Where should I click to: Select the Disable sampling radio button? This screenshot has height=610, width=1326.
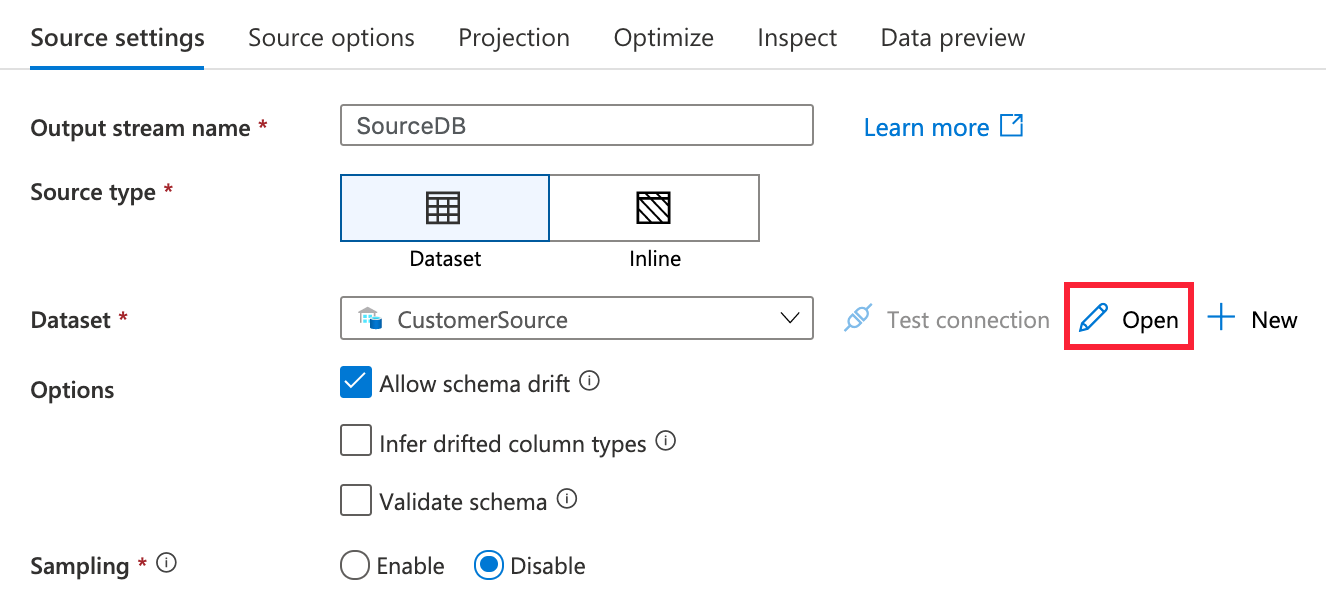(x=488, y=566)
